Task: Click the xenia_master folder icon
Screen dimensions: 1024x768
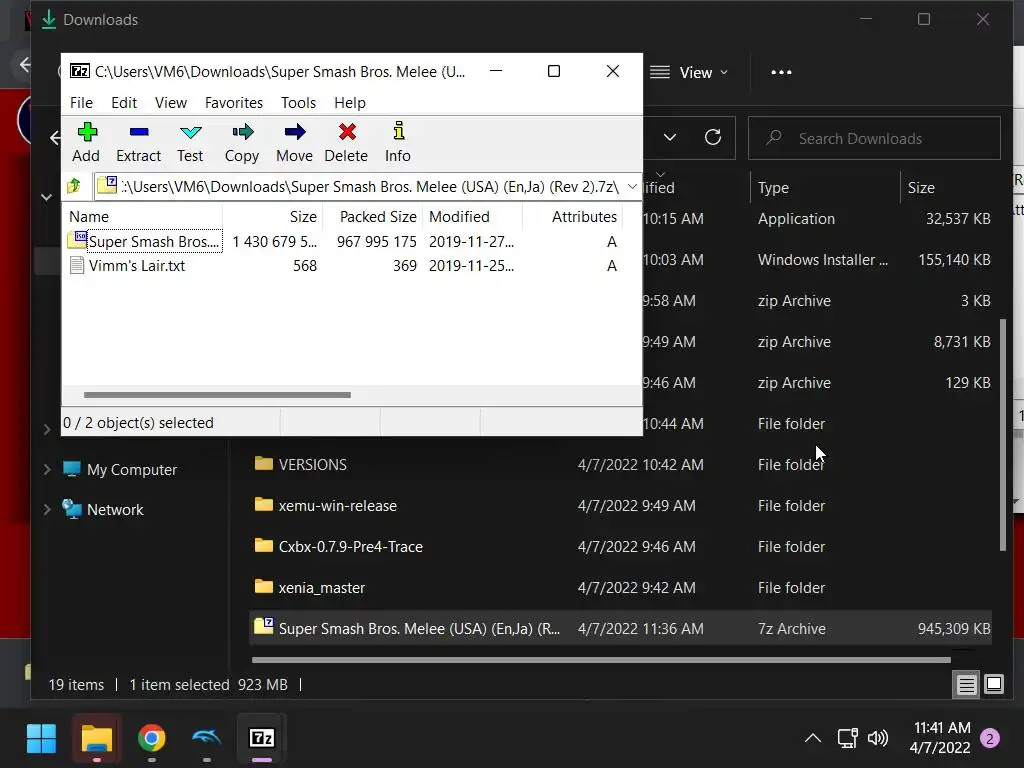Action: pos(264,587)
